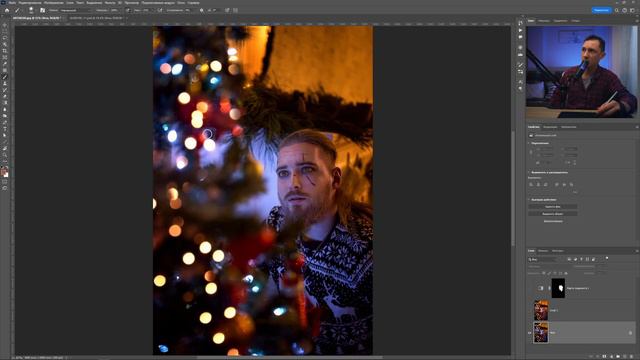Open the Фильтр menu
This screenshot has height=360, width=640.
point(110,2)
